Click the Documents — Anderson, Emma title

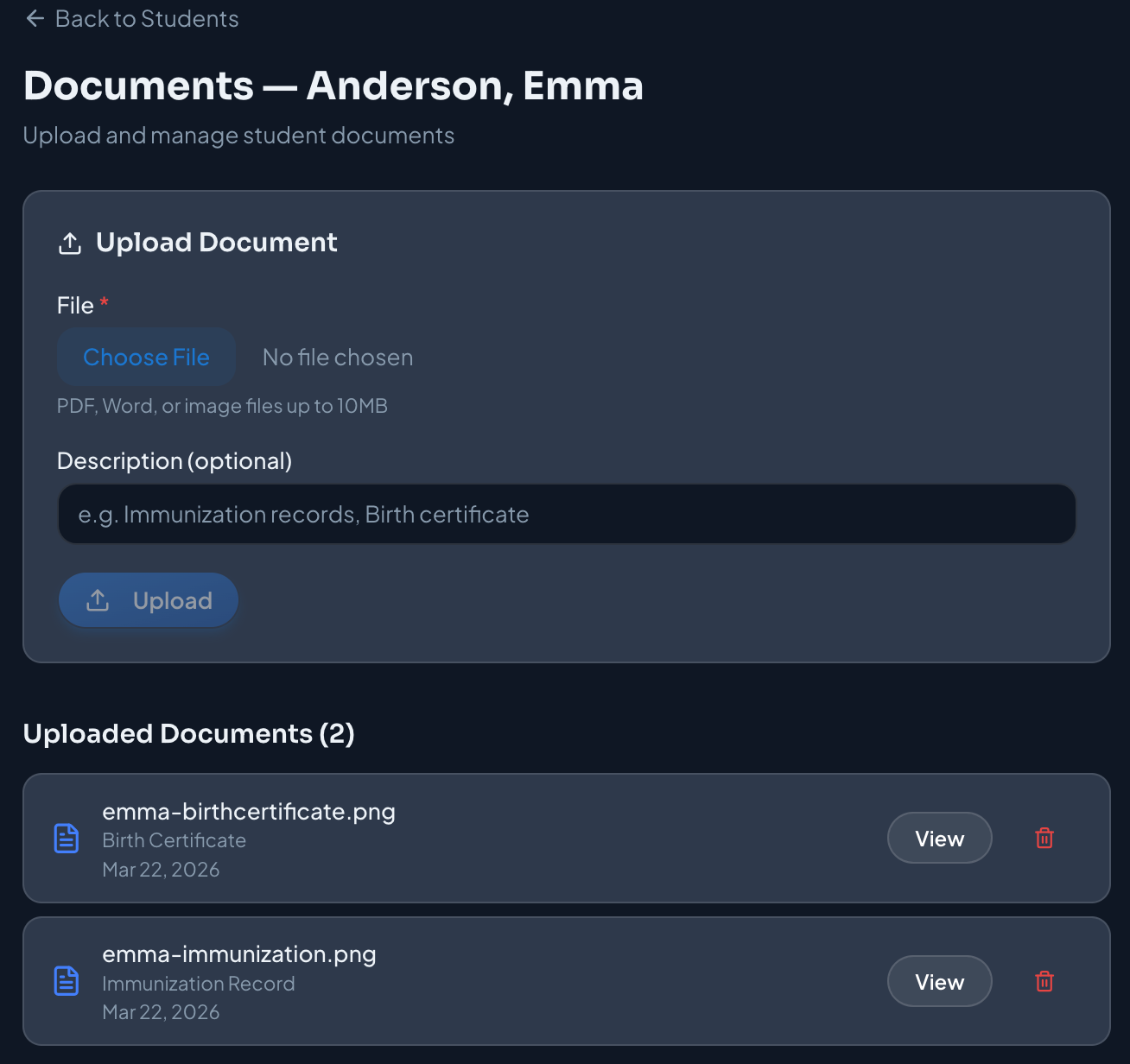pos(333,85)
